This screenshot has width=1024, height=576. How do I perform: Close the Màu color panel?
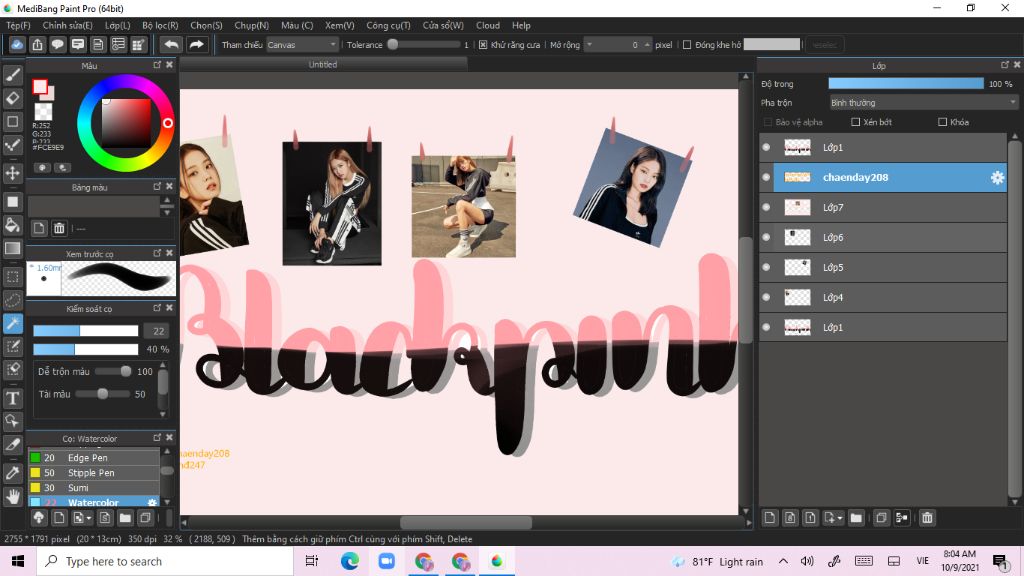pos(169,65)
